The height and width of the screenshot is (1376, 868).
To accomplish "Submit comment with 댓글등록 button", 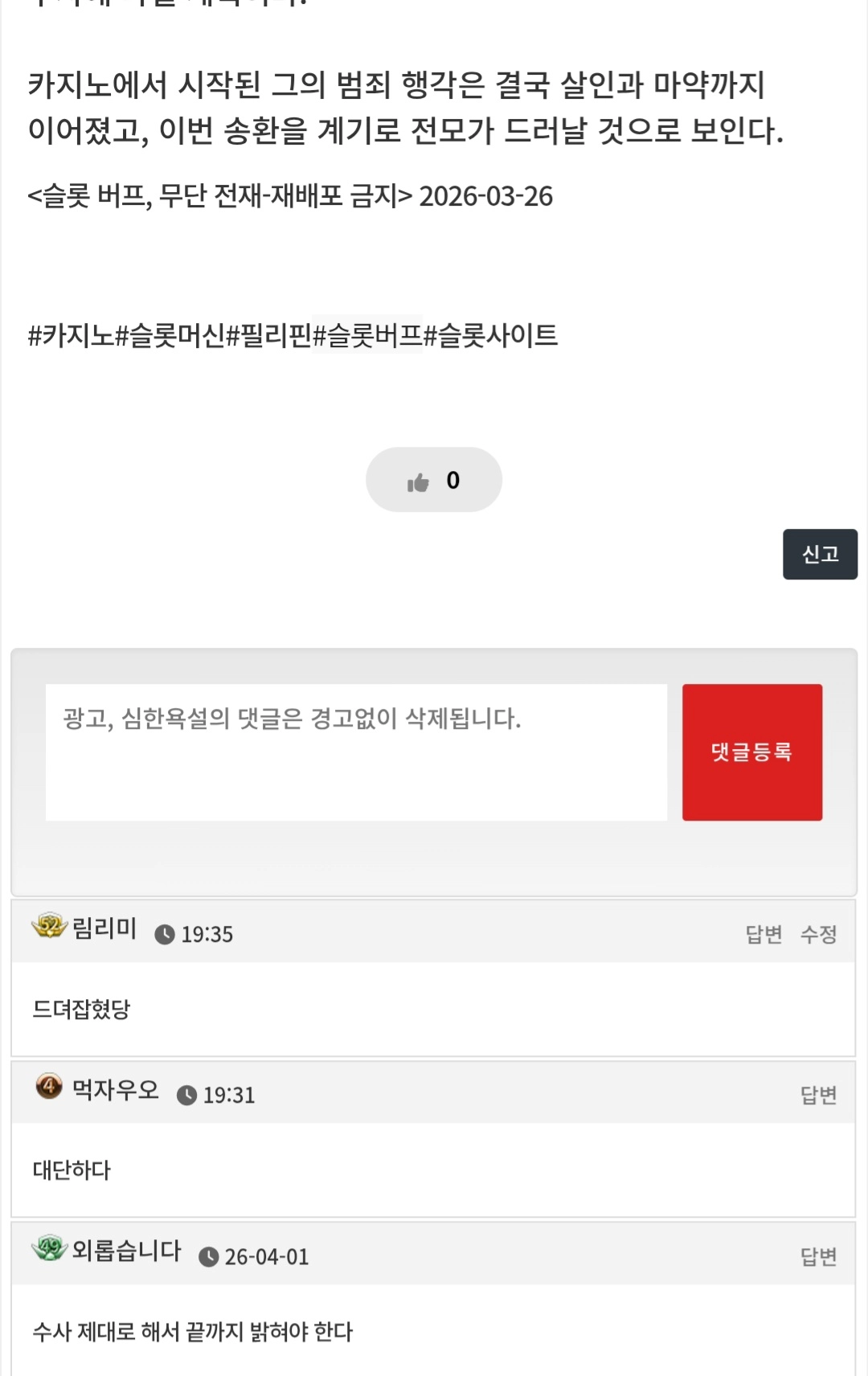I will (x=751, y=752).
